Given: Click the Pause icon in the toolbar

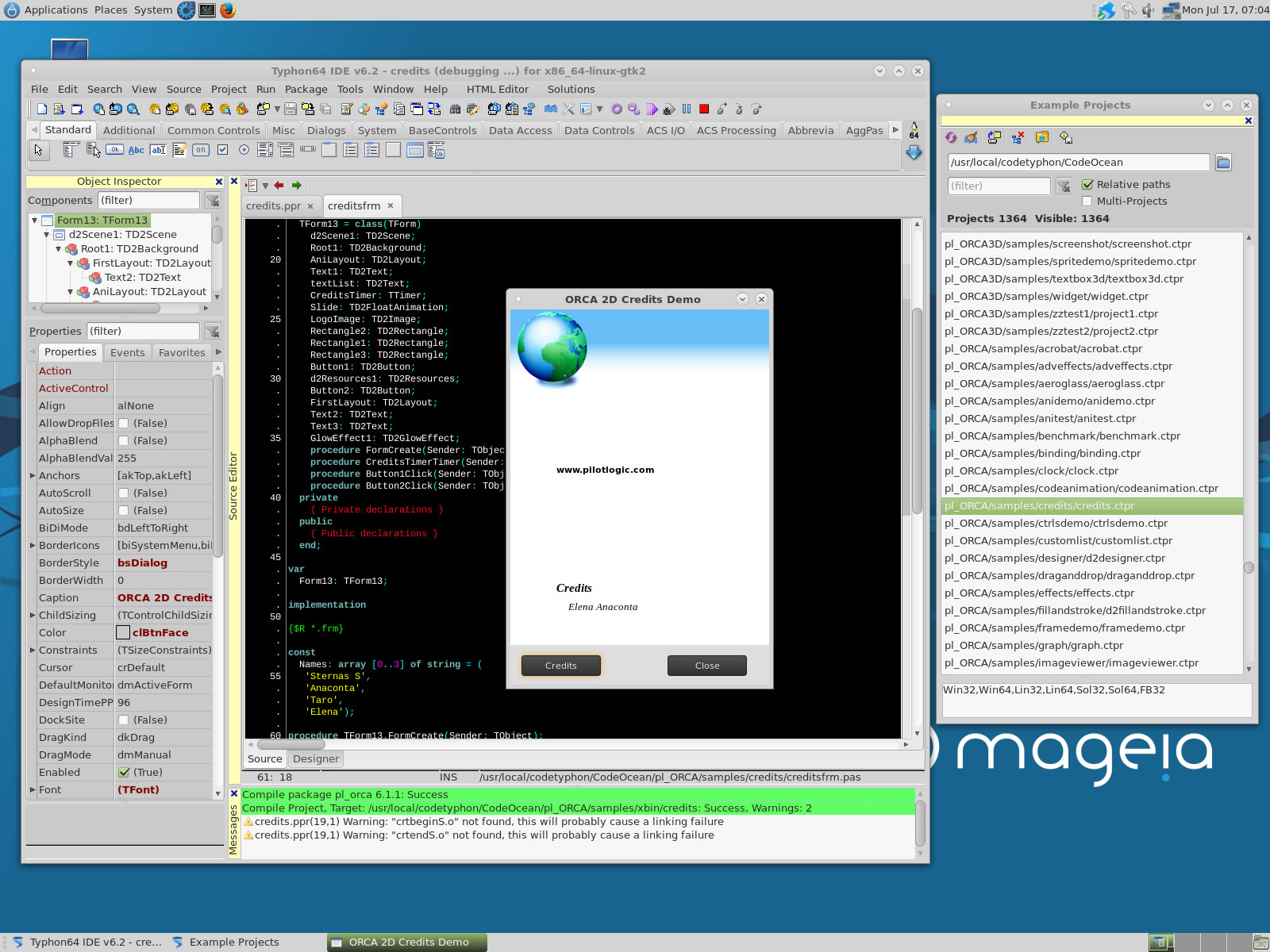Looking at the screenshot, I should 687,109.
